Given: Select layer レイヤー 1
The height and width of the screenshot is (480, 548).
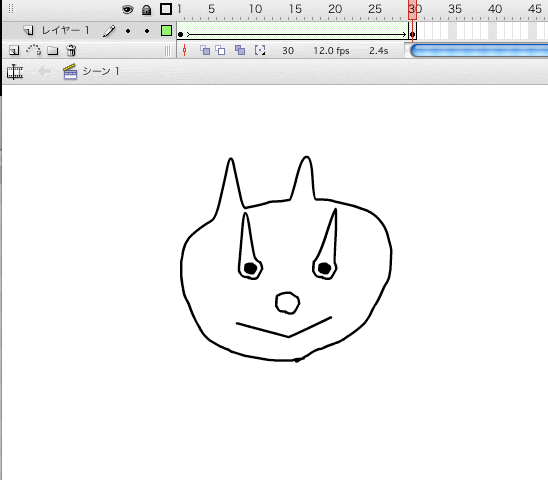Looking at the screenshot, I should pyautogui.click(x=65, y=31).
